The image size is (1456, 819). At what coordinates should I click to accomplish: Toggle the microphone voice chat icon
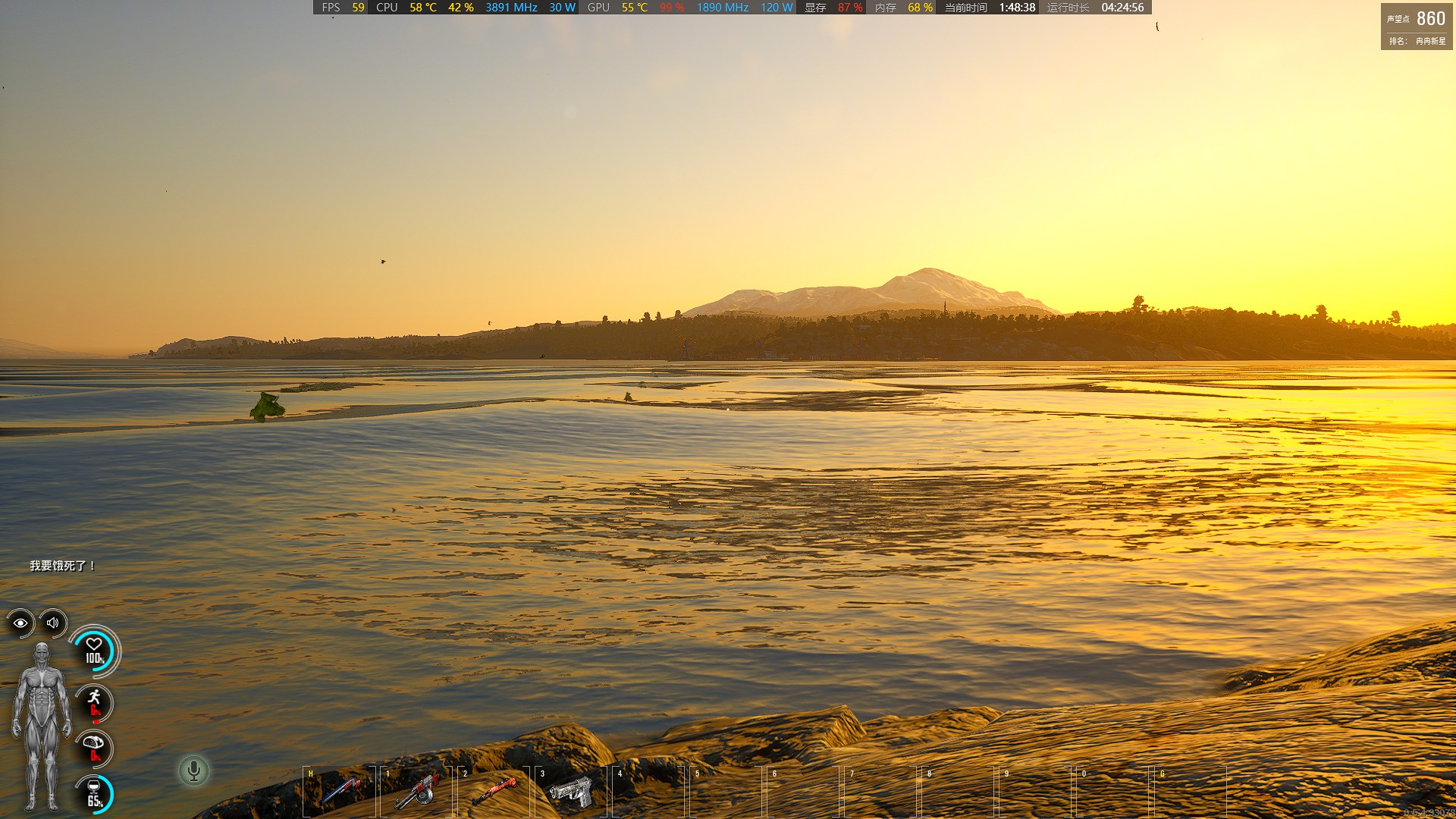click(193, 770)
